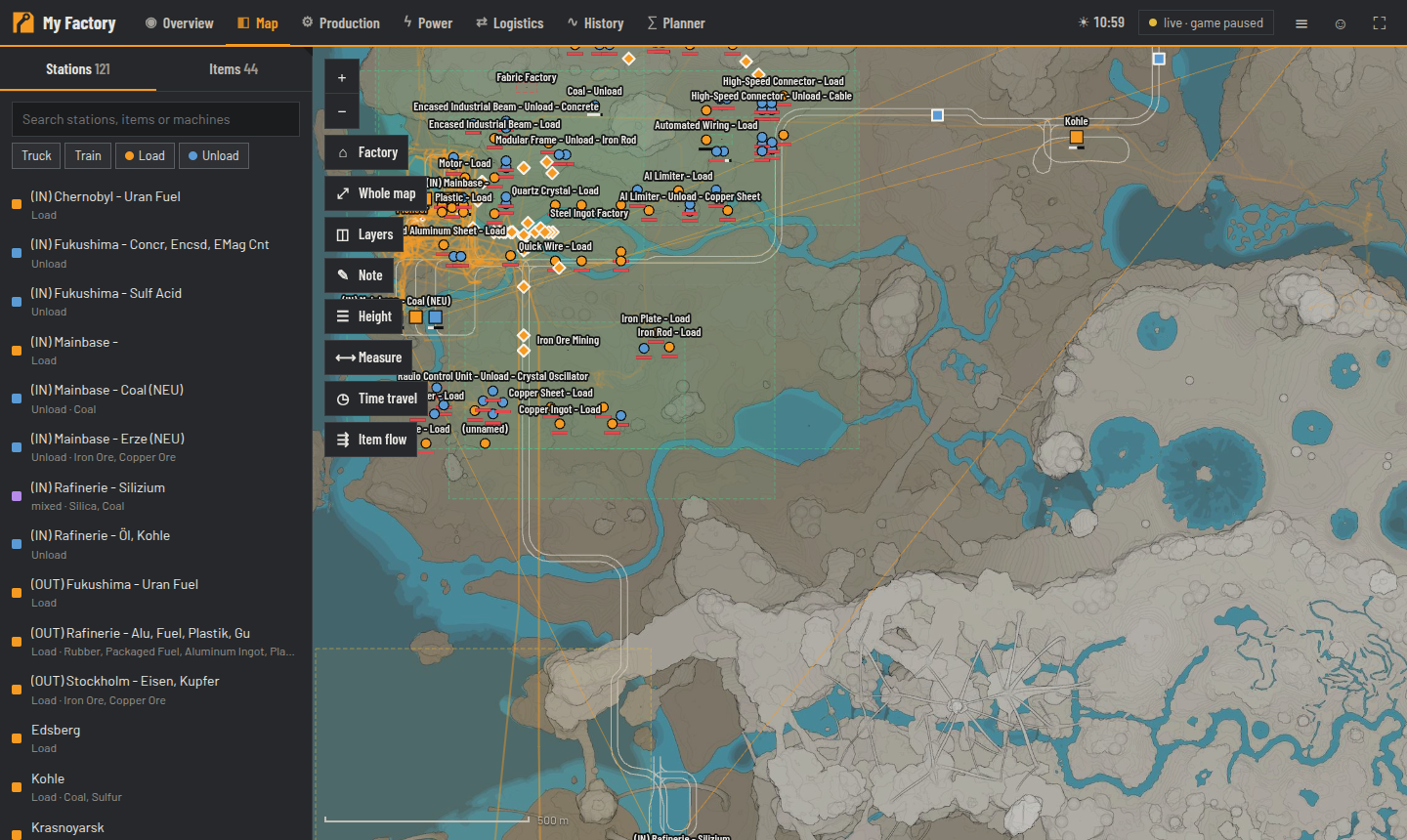Select (OUT) Fukushima - Uran Fuel station
Screen dimensions: 1407x840
(156, 593)
